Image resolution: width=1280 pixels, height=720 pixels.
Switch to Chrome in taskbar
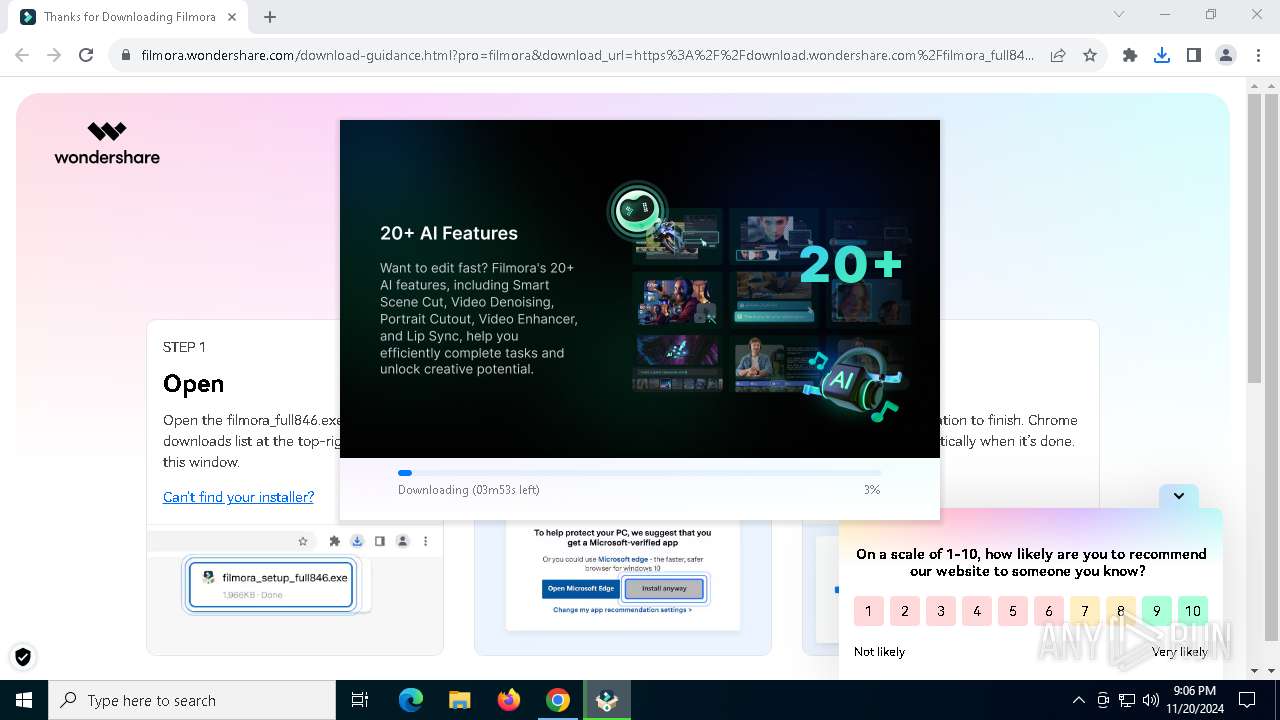click(x=558, y=700)
